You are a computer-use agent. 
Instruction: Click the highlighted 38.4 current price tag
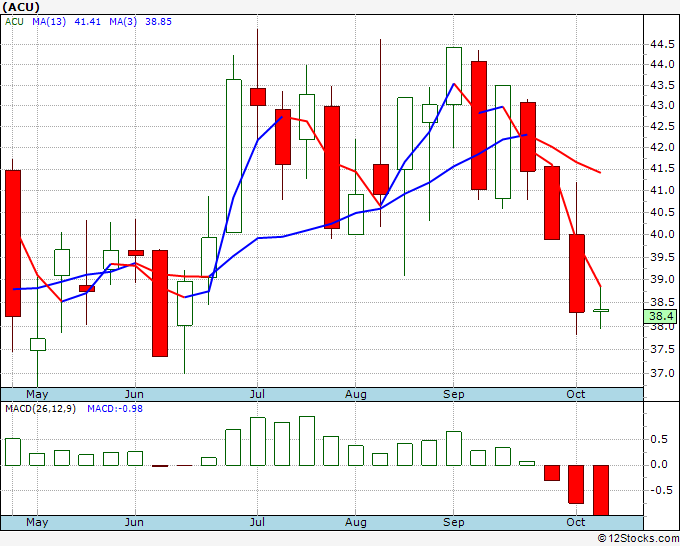point(660,316)
